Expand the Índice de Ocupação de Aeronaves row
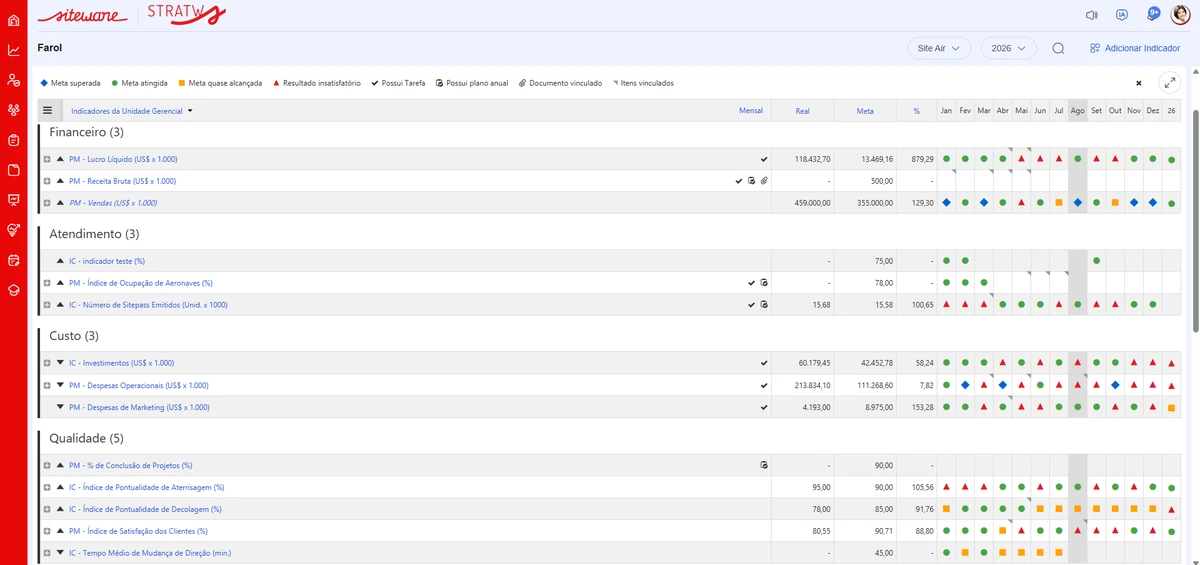The image size is (1200, 565). click(x=47, y=283)
